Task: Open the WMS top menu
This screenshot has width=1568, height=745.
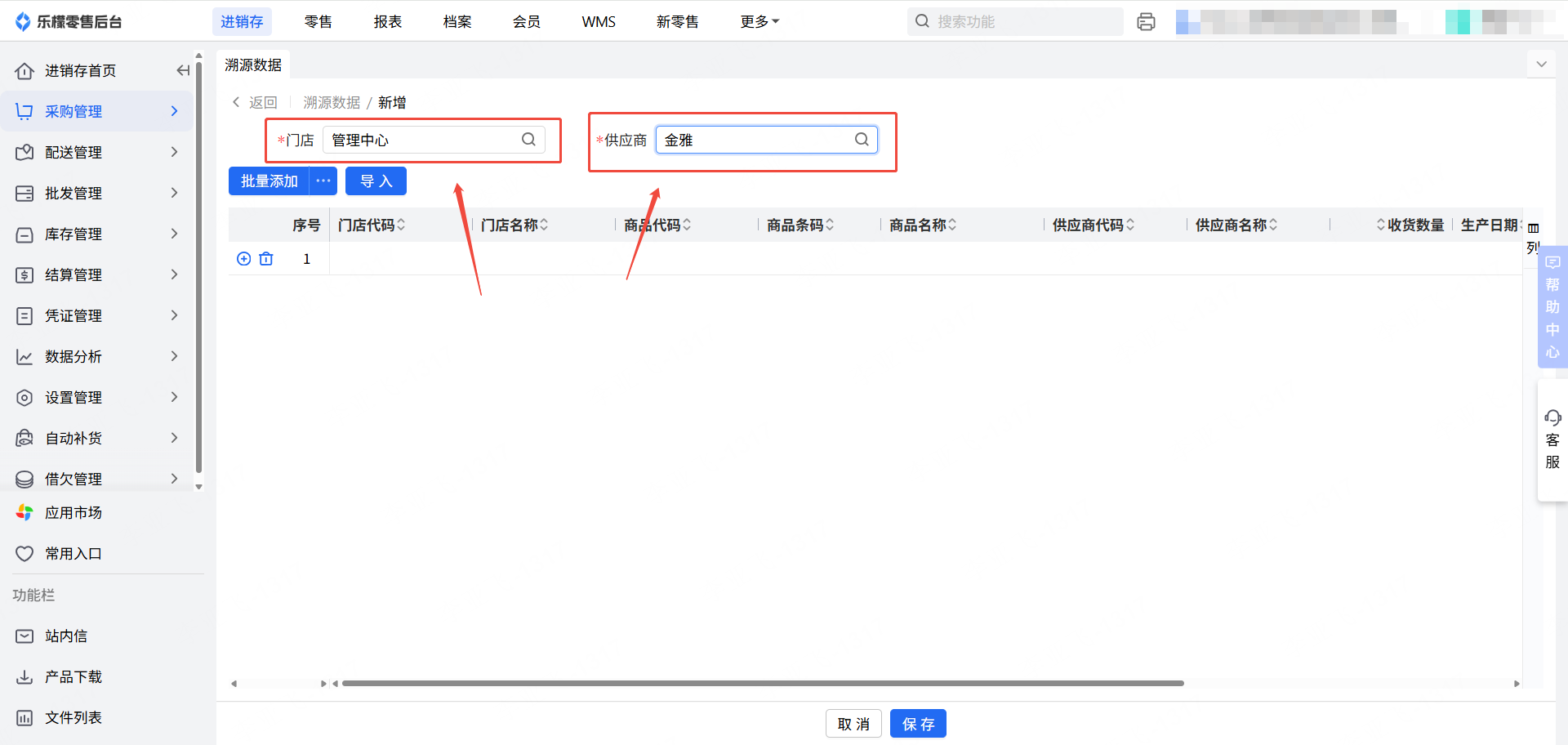Action: 599,22
